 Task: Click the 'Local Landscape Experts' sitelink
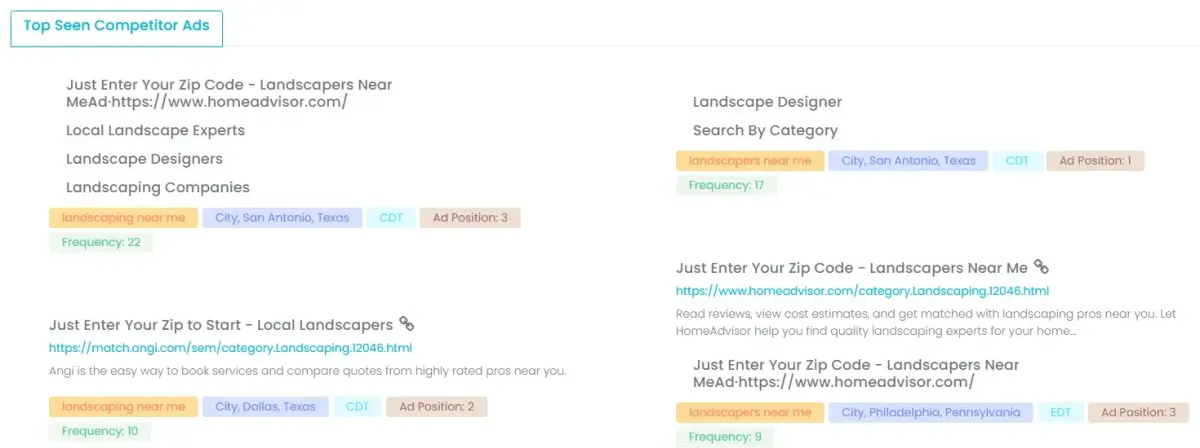click(155, 130)
